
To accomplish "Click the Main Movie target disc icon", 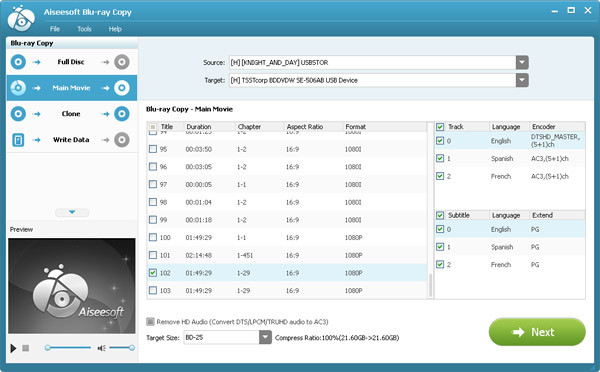I will click(122, 88).
